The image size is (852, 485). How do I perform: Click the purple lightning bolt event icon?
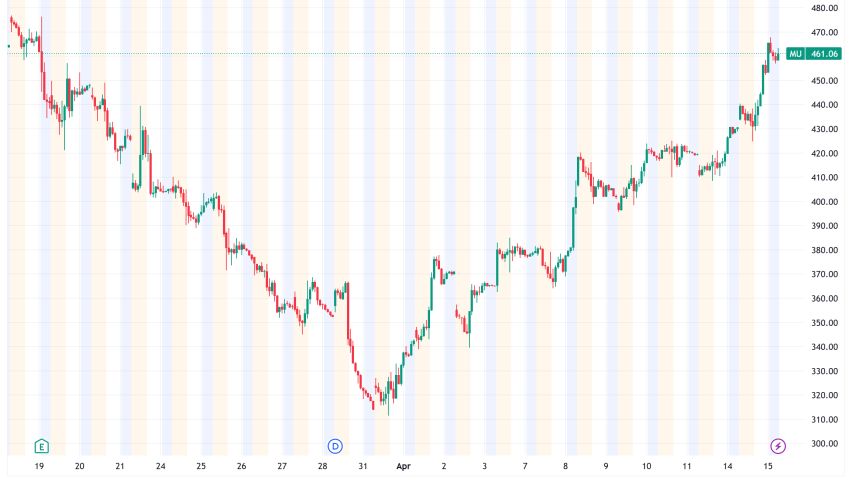777,445
